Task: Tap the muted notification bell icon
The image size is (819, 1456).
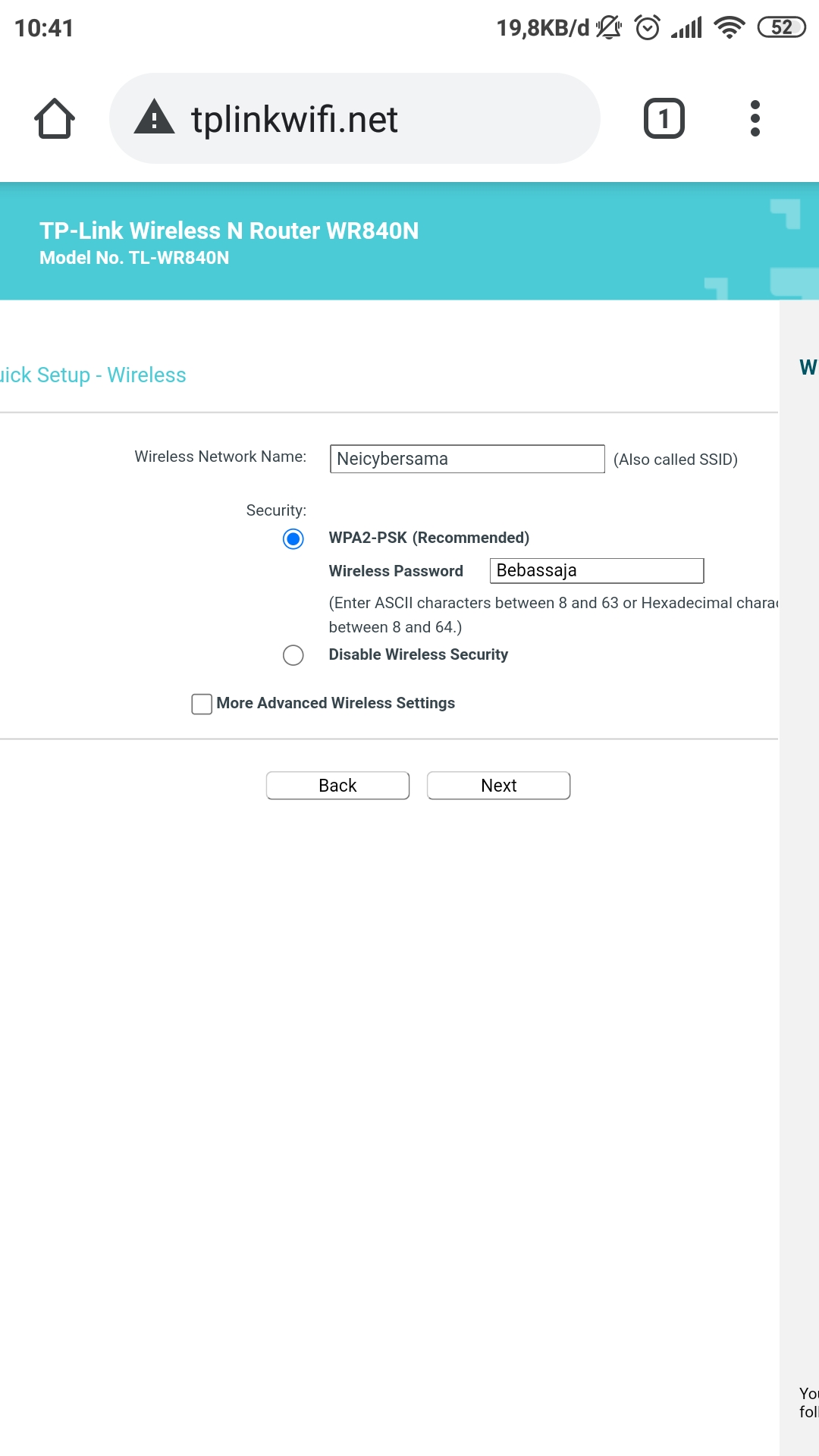Action: click(609, 28)
